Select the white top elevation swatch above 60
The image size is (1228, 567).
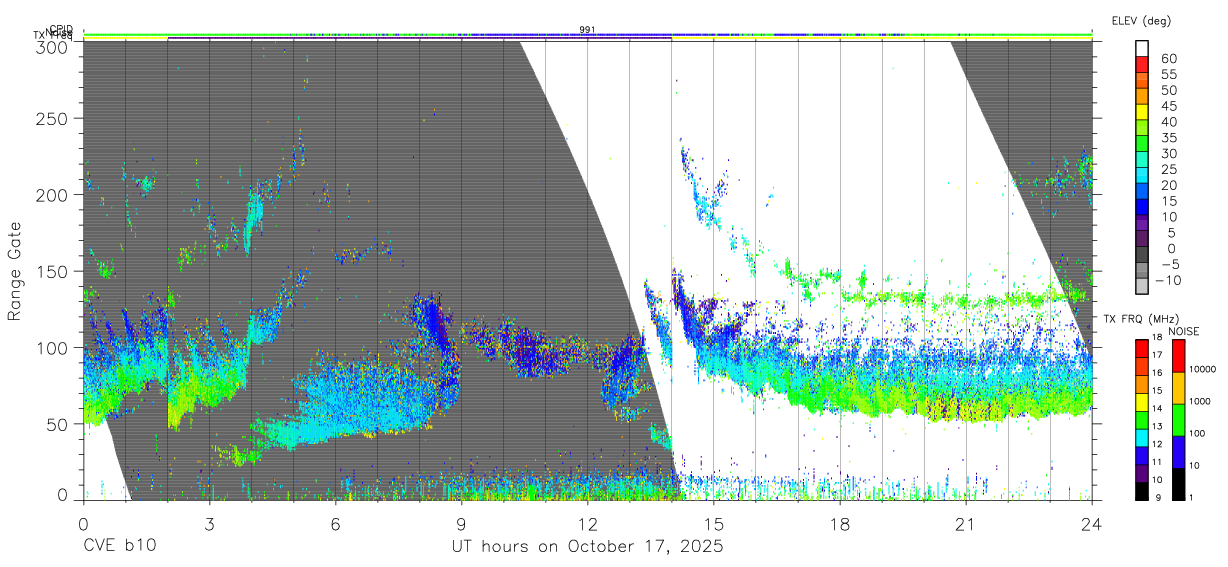click(x=1142, y=47)
